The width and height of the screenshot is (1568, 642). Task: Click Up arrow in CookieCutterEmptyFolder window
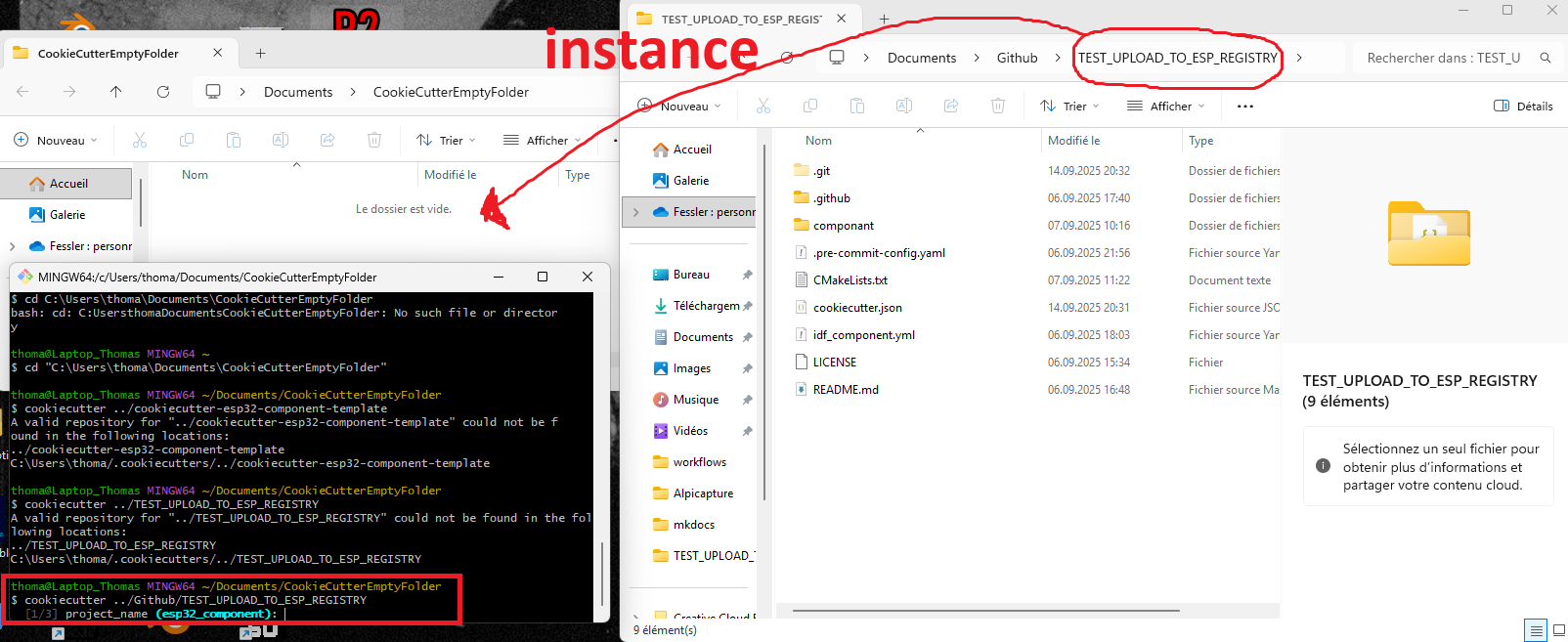[x=116, y=92]
